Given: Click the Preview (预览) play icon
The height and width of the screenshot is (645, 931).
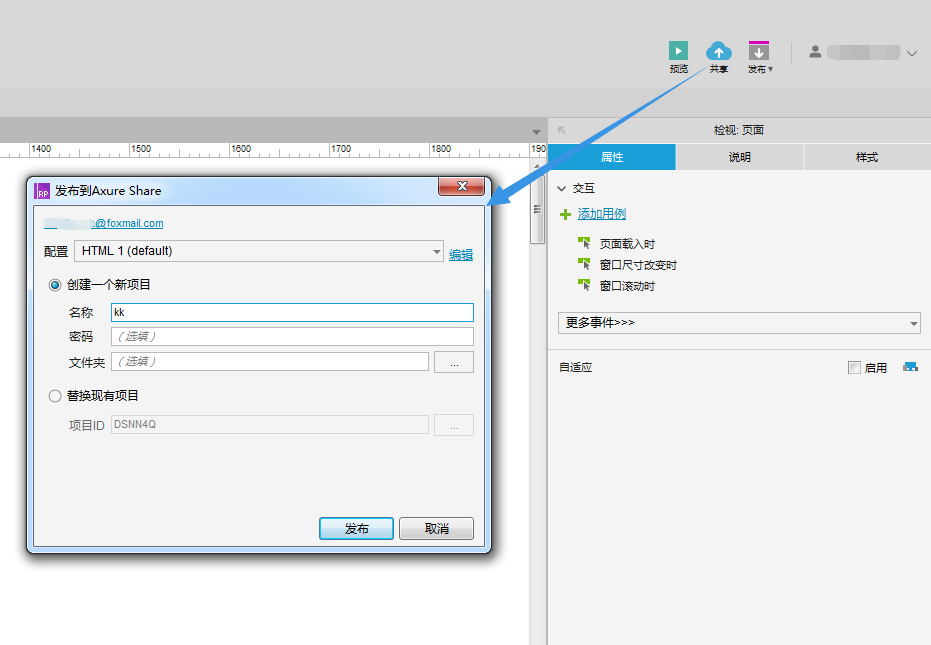Looking at the screenshot, I should [678, 51].
